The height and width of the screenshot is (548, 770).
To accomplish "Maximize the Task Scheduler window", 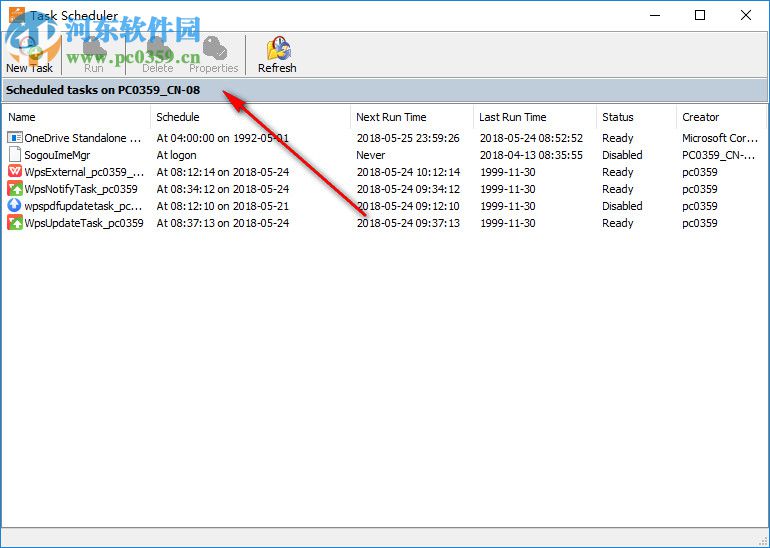I will (x=700, y=15).
